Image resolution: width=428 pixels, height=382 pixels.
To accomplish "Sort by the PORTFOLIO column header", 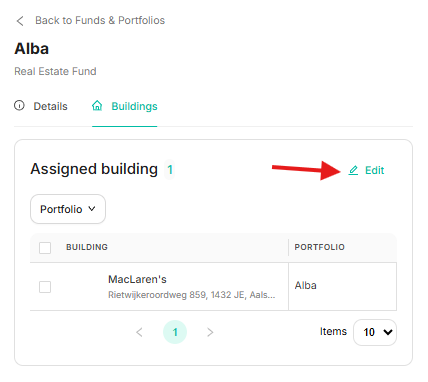I will [x=320, y=247].
